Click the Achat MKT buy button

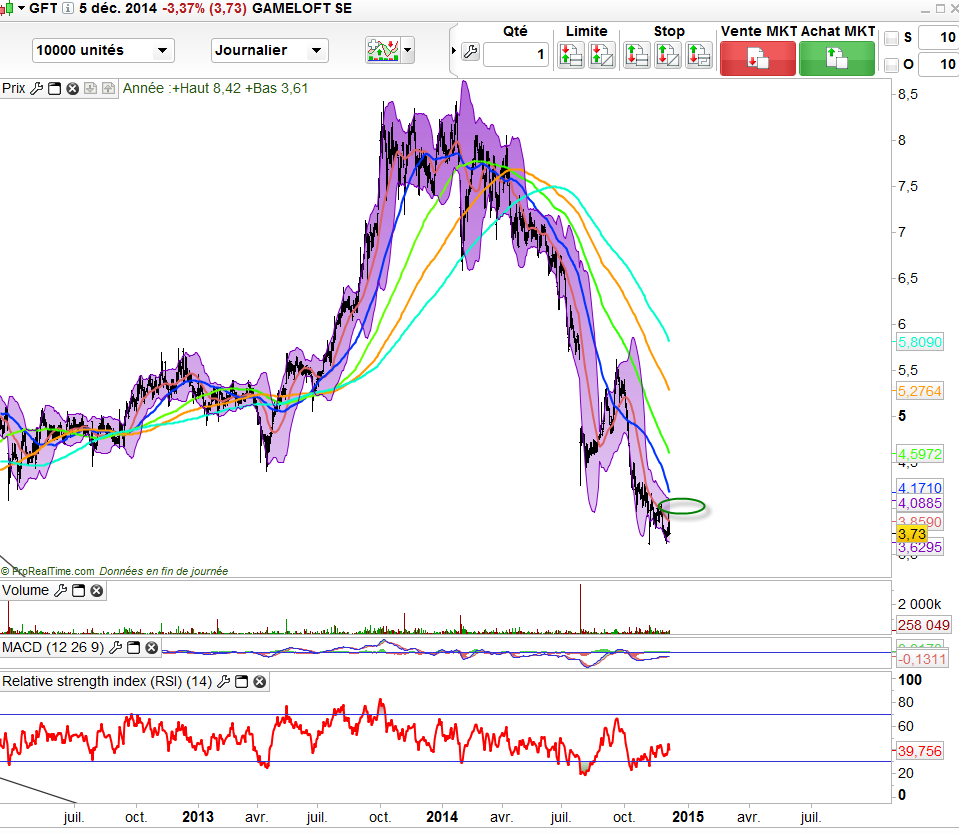click(x=837, y=57)
